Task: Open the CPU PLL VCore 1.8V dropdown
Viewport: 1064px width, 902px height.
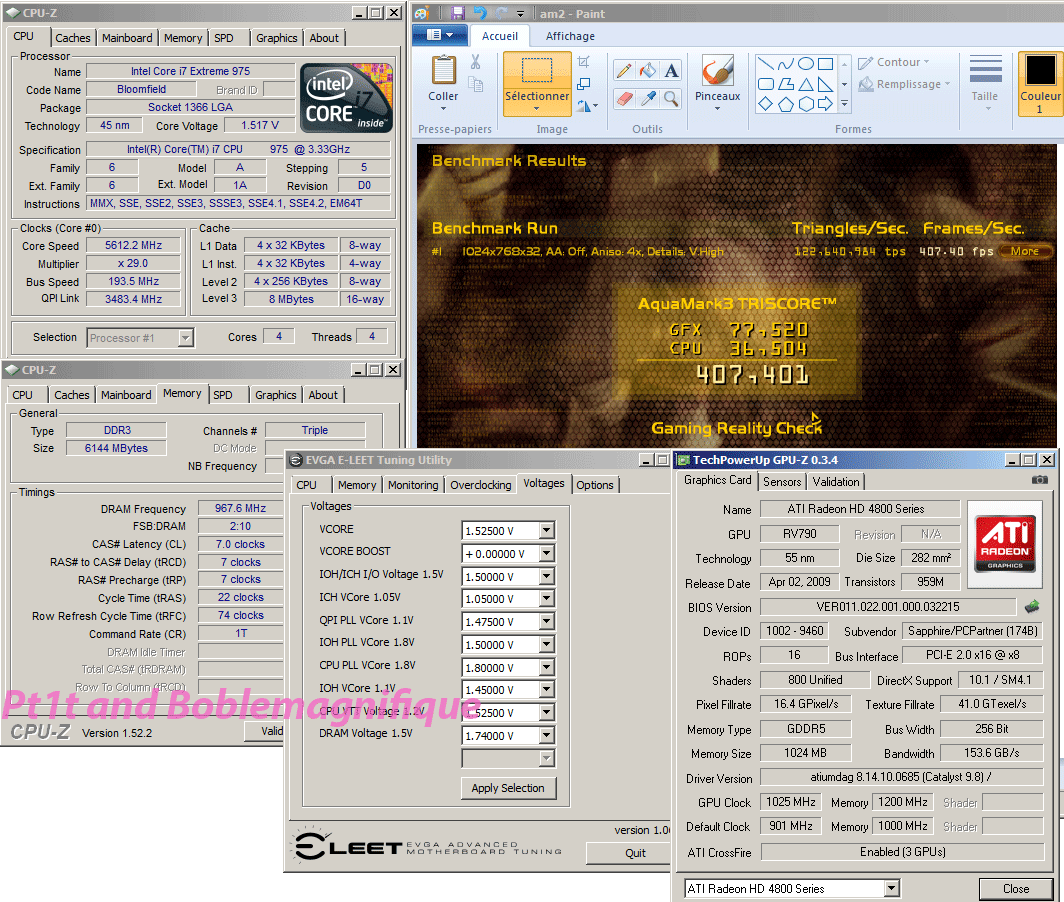Action: (x=547, y=667)
